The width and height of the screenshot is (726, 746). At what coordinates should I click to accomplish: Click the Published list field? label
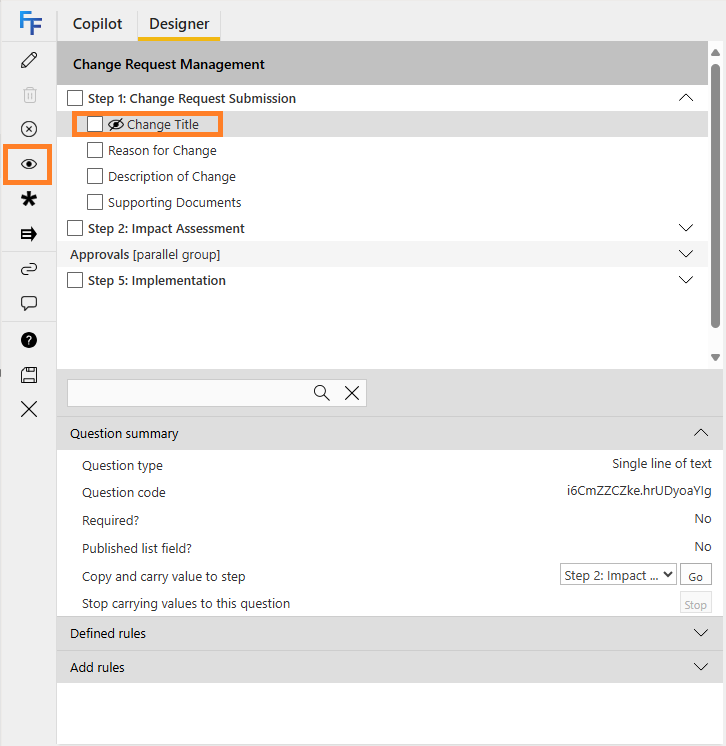(x=137, y=548)
